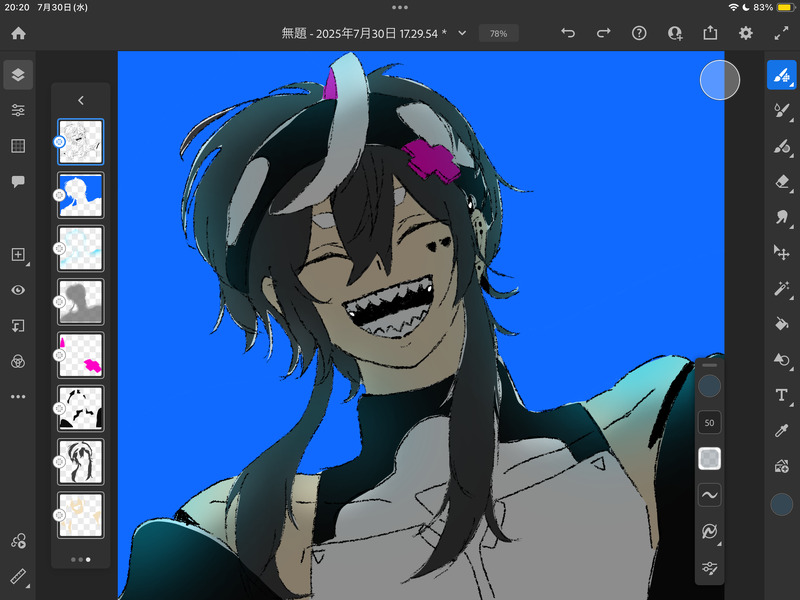Select the Move transform tool

pyautogui.click(x=782, y=252)
